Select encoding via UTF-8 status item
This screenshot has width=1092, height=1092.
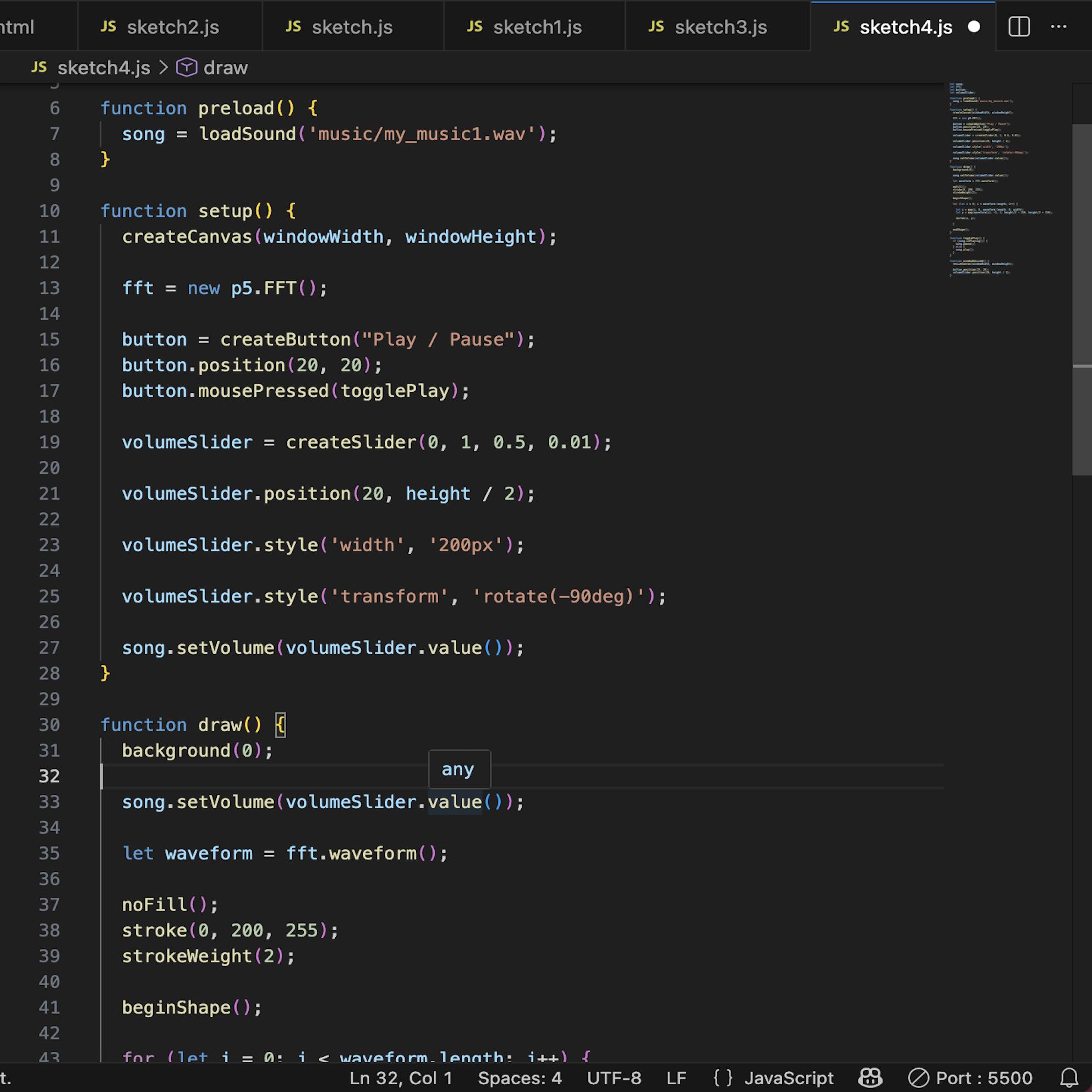click(x=614, y=1078)
